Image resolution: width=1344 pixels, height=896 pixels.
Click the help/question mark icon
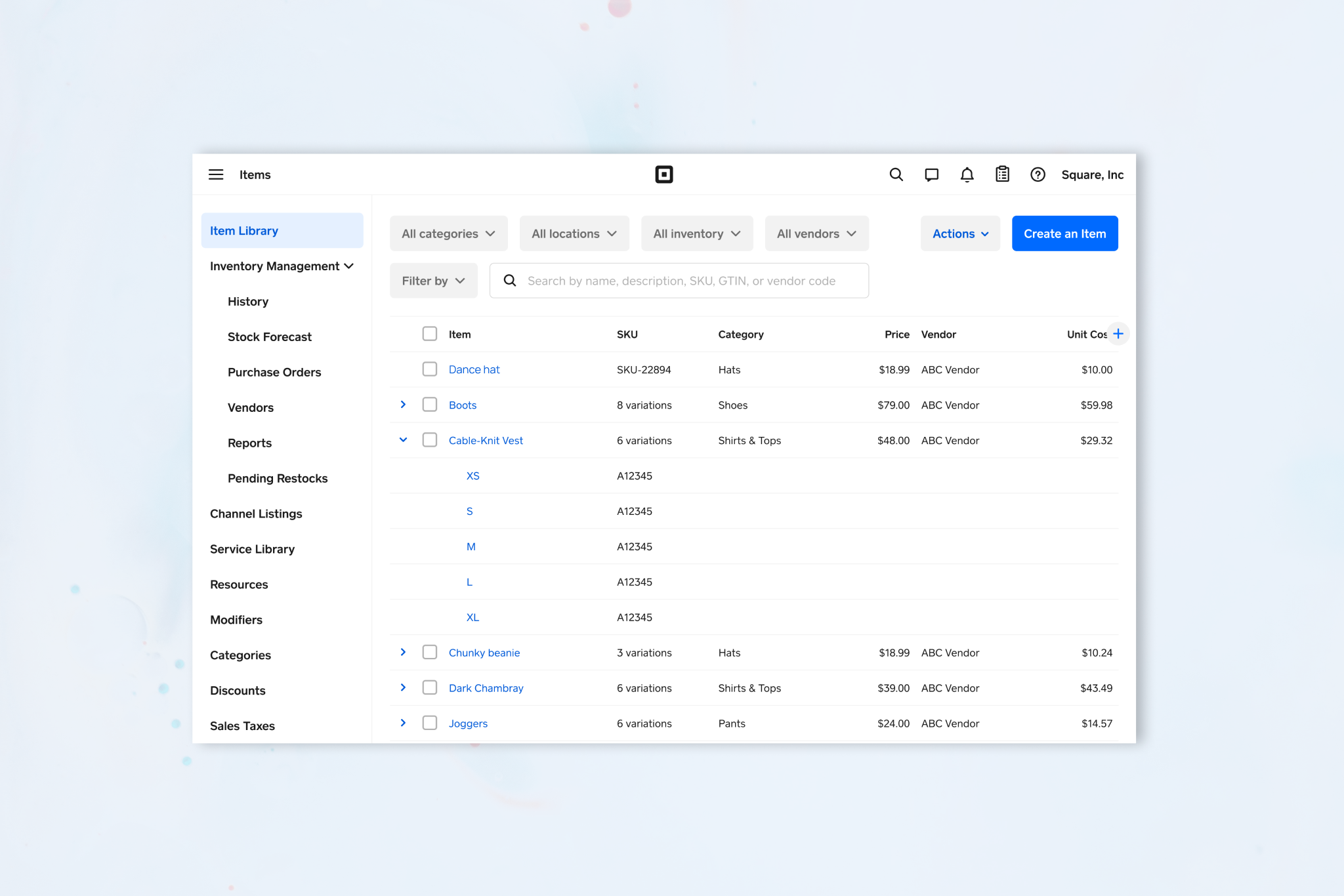tap(1039, 175)
